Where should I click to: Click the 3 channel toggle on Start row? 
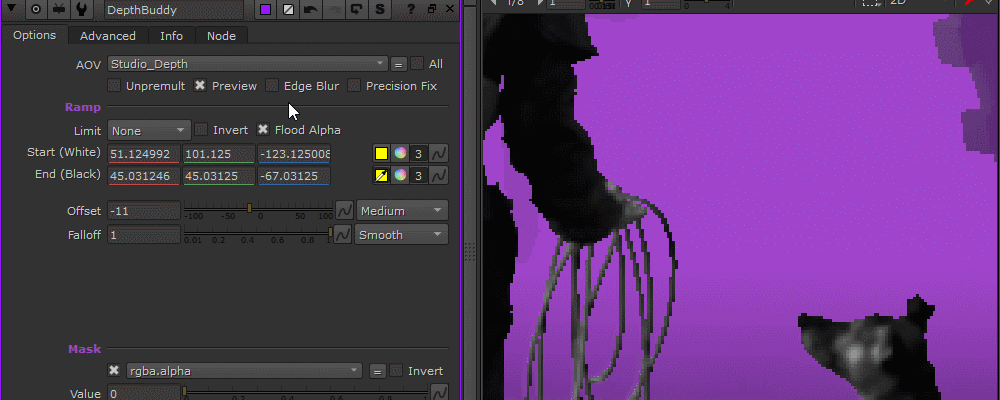coord(418,154)
